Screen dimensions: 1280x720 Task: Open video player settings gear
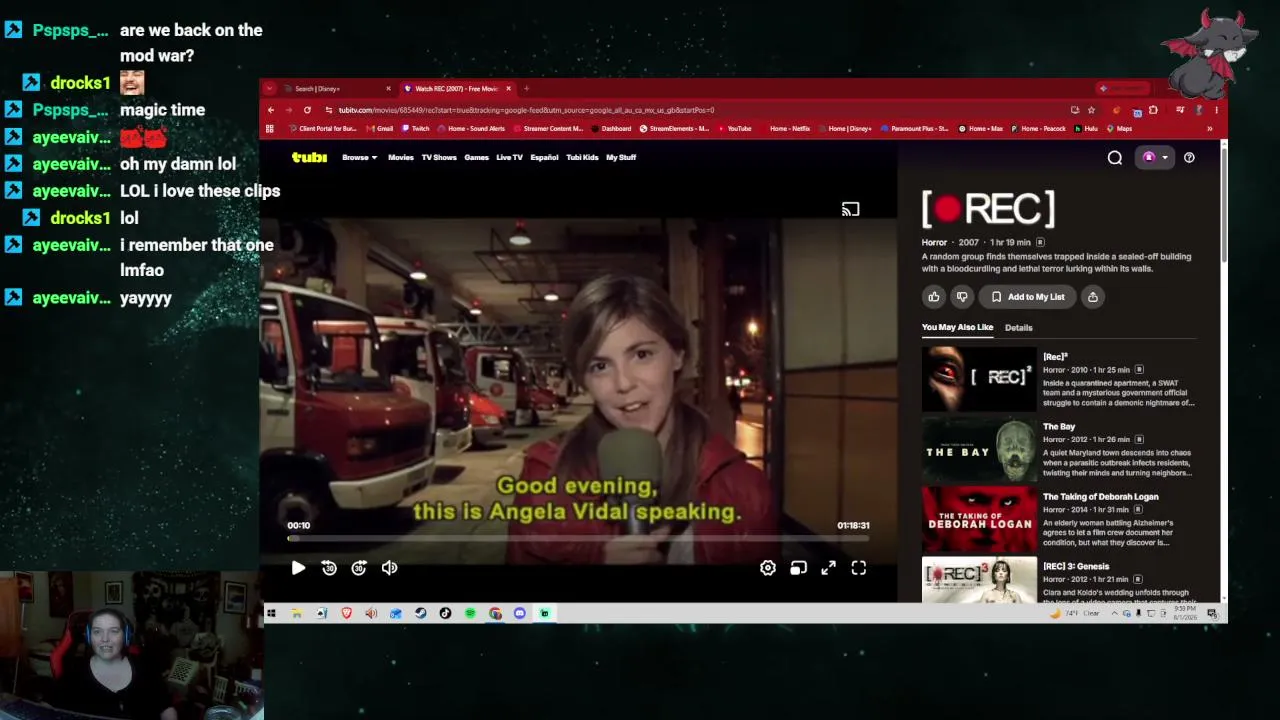tap(768, 568)
